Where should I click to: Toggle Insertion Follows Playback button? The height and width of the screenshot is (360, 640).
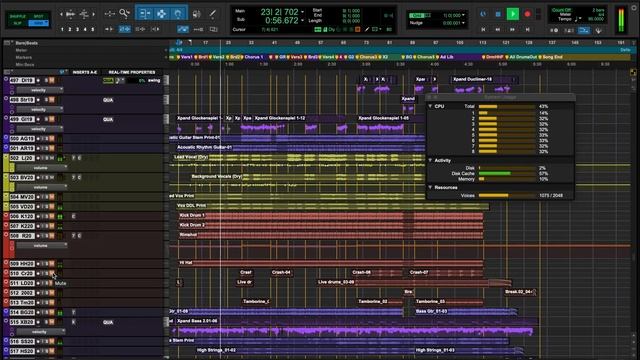point(155,29)
